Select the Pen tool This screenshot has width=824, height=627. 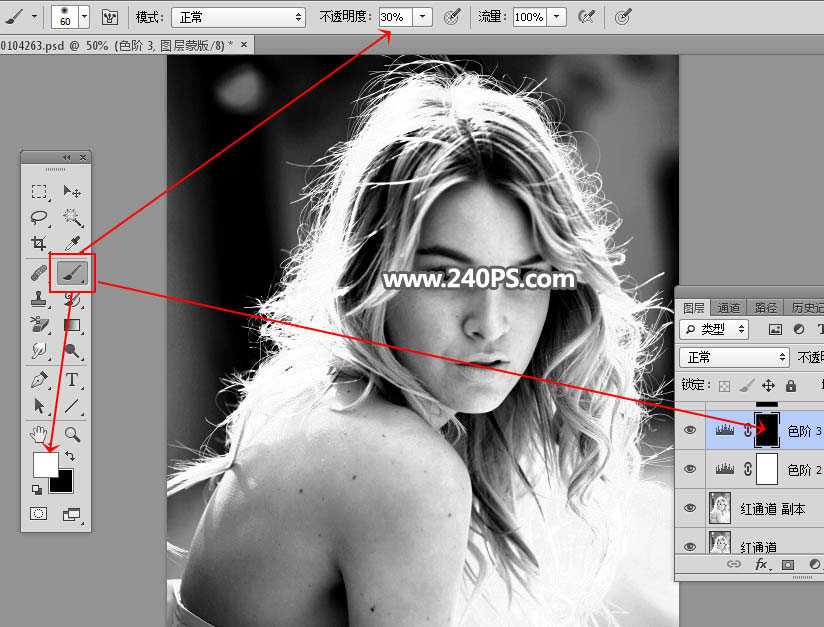(x=39, y=380)
